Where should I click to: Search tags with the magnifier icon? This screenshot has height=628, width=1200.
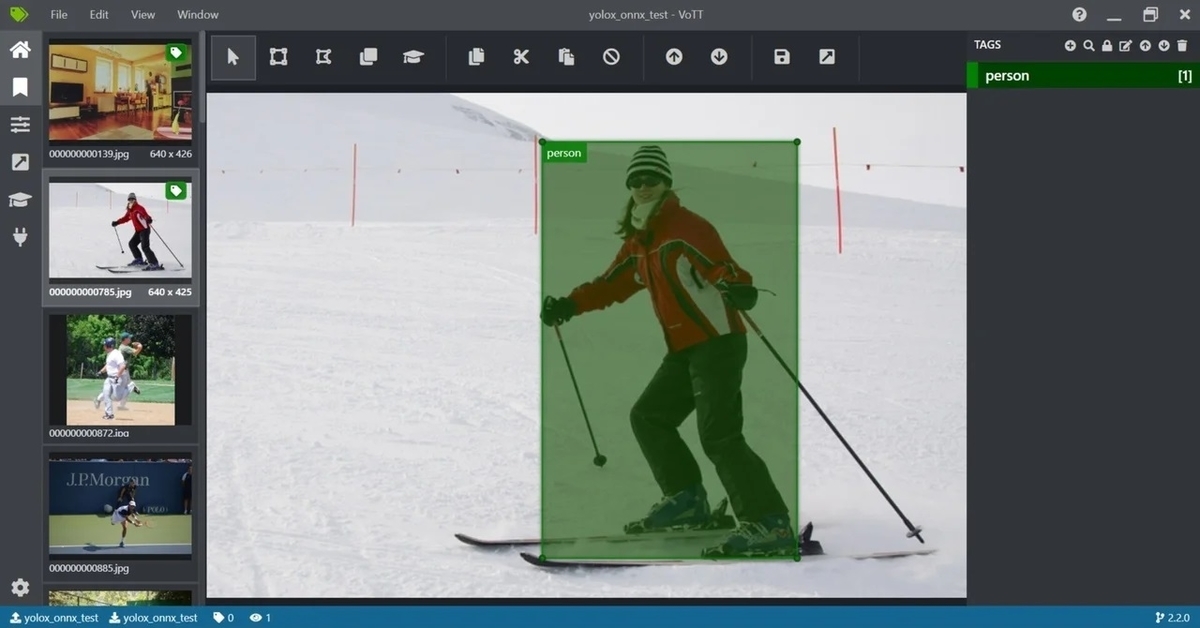[x=1089, y=46]
